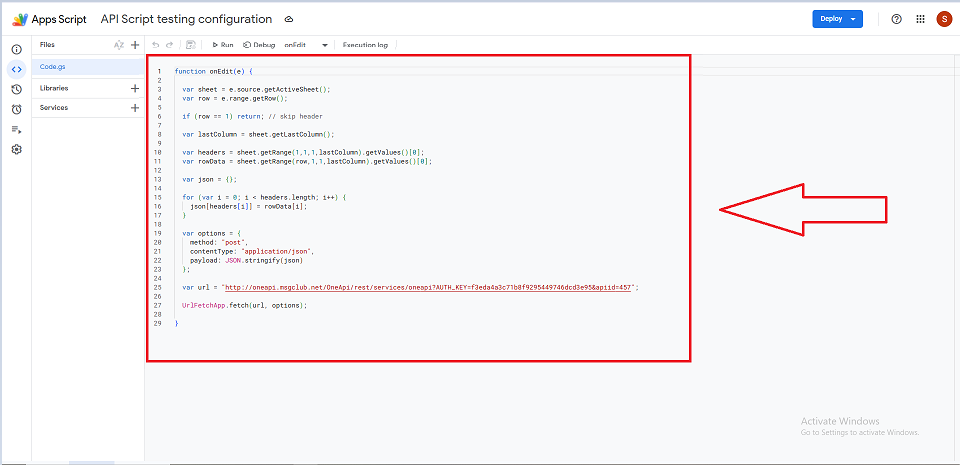Add a service using the plus button
The width and height of the screenshot is (960, 465).
pos(135,108)
